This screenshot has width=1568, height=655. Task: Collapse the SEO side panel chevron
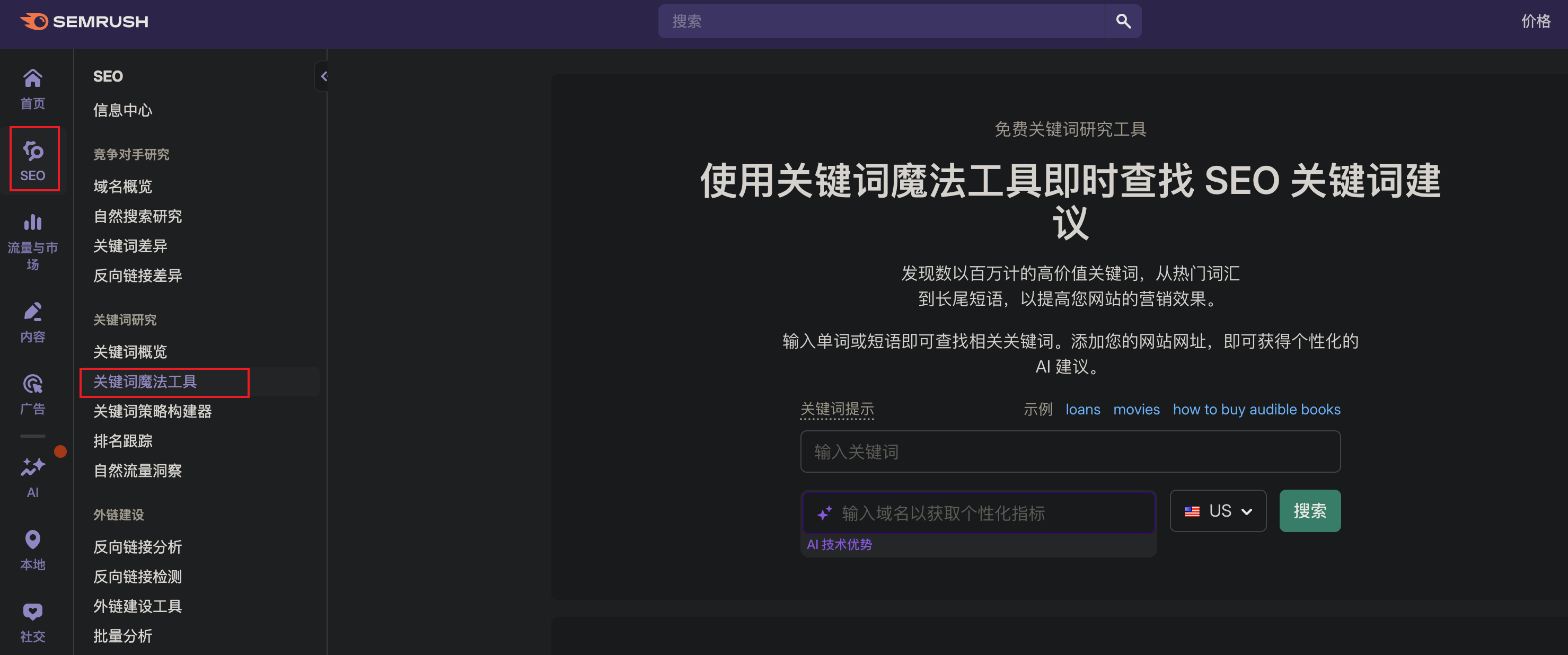[x=324, y=76]
